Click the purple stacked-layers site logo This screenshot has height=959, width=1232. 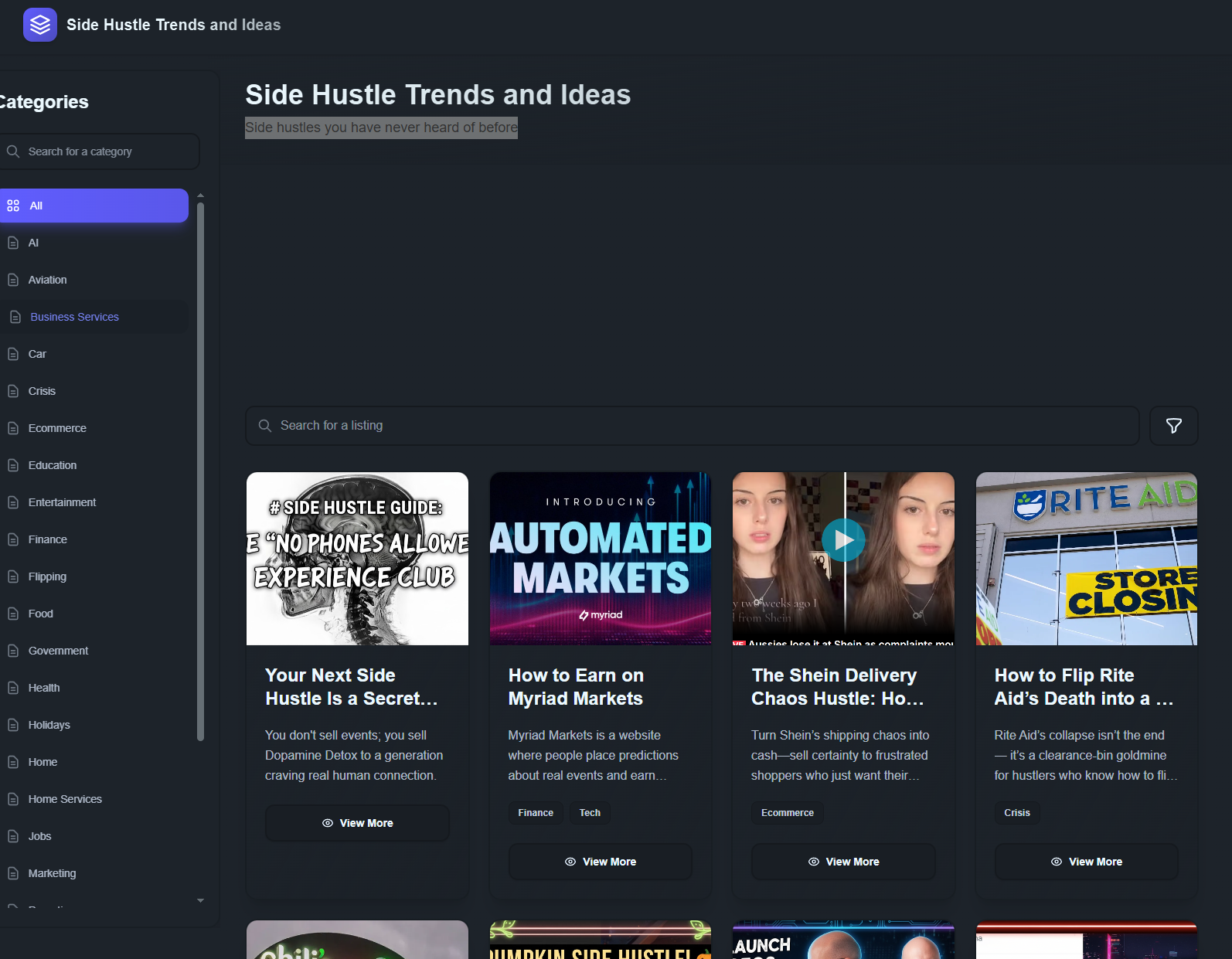point(40,25)
